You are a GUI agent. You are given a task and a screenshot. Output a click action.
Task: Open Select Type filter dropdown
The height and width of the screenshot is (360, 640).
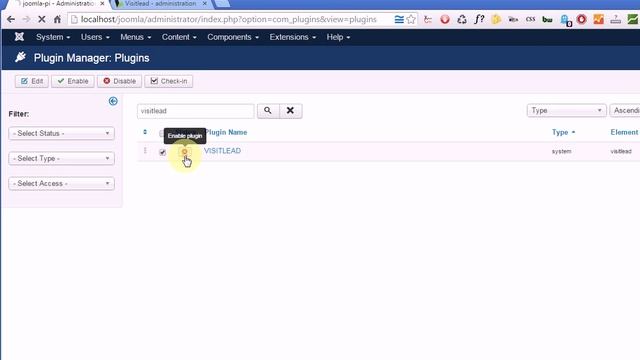[61, 158]
